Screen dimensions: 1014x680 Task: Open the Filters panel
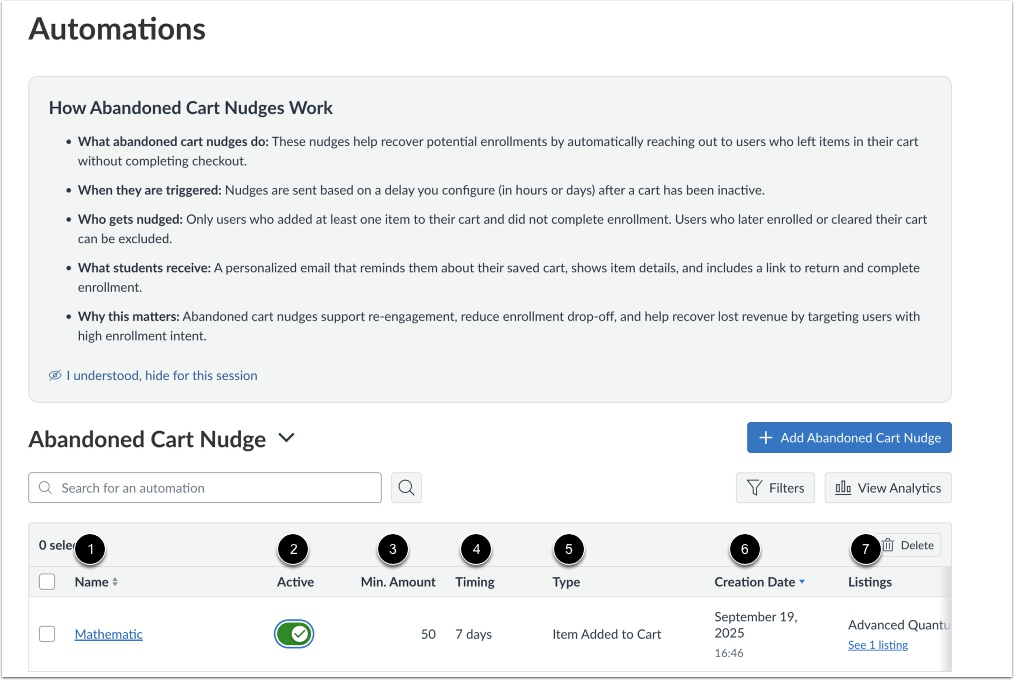coord(775,487)
